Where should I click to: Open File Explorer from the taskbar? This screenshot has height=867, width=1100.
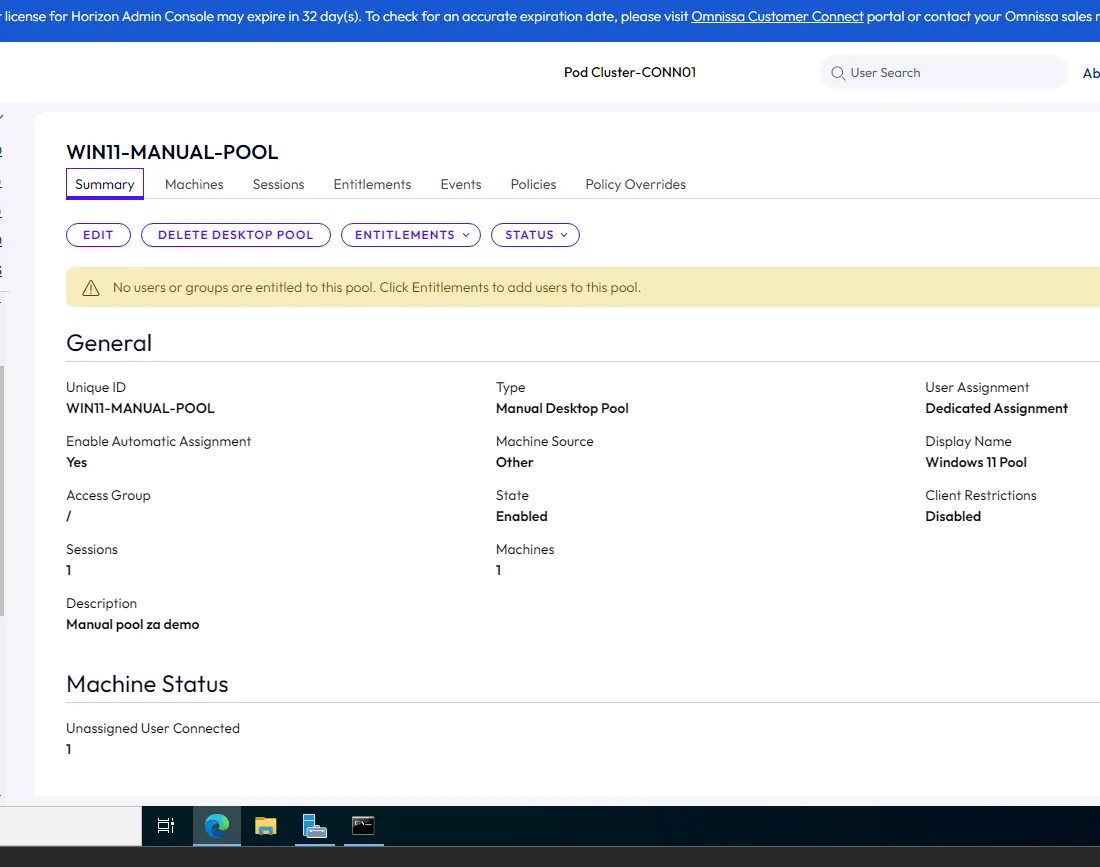pyautogui.click(x=265, y=826)
